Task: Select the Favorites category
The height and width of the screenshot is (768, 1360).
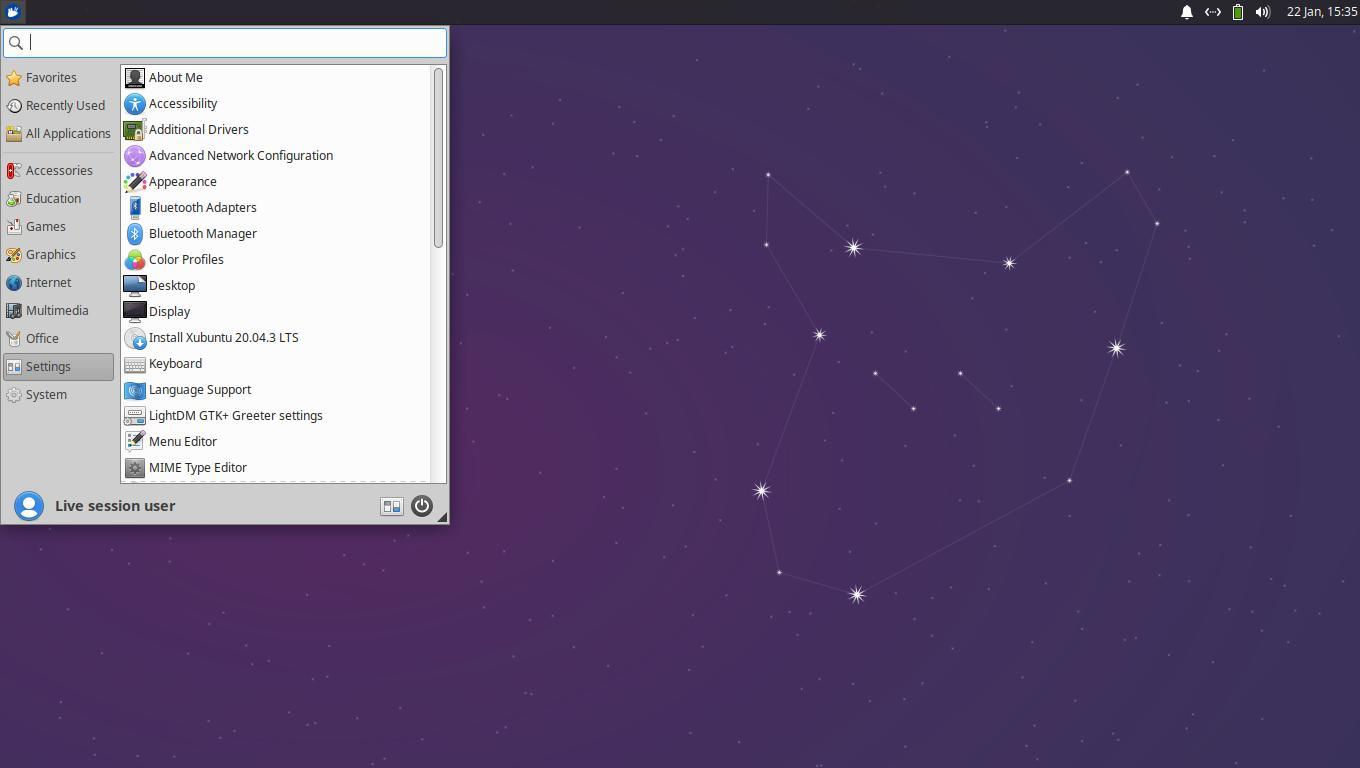Action: pos(51,77)
